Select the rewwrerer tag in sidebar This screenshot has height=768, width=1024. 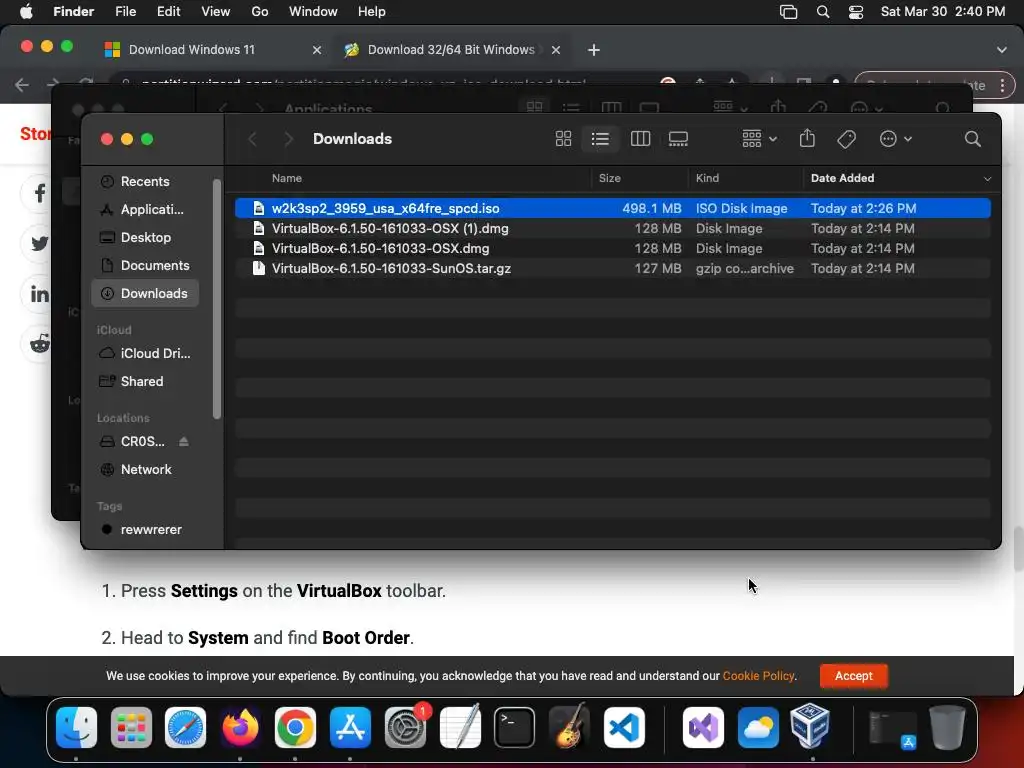[x=145, y=530]
